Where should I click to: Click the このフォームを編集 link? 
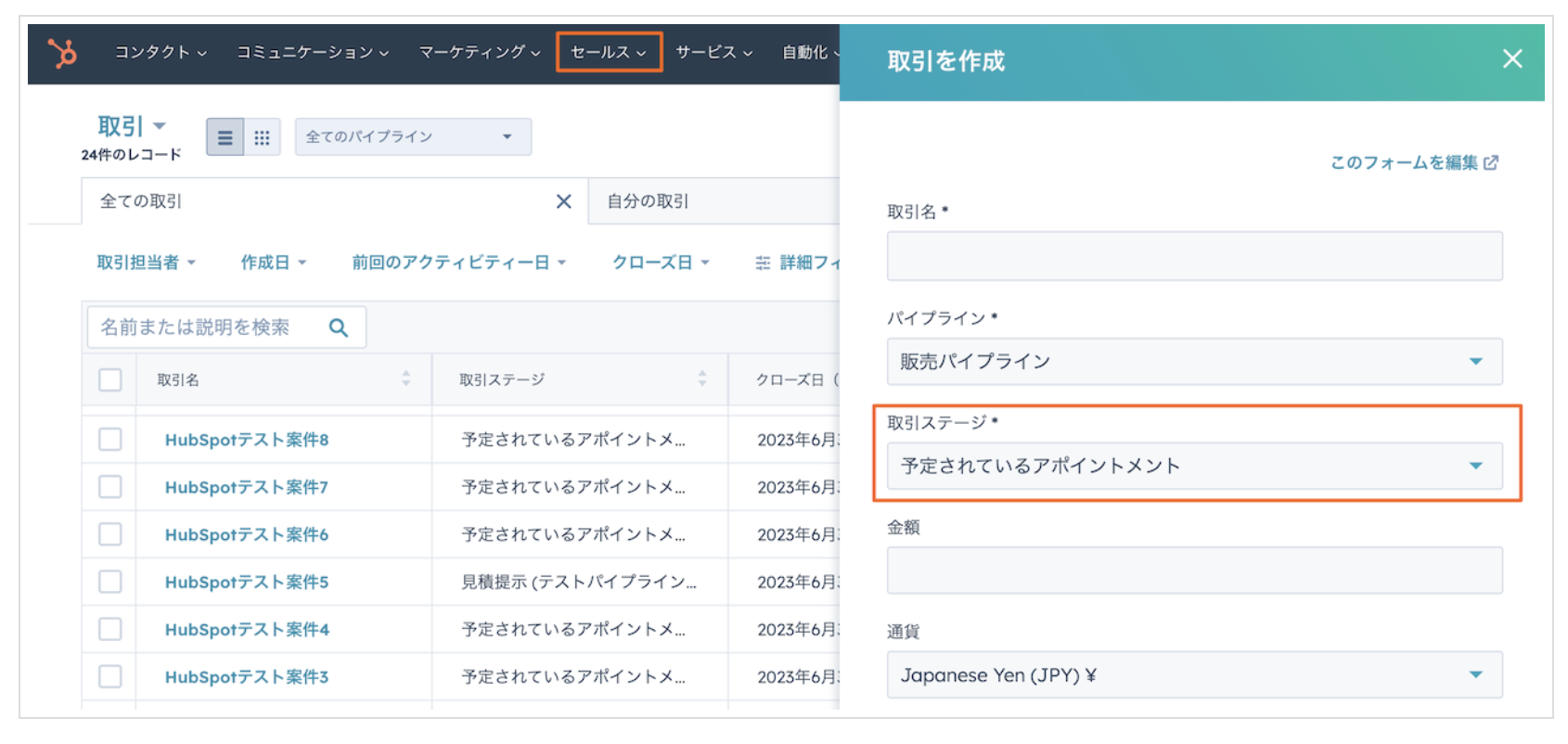[1413, 162]
